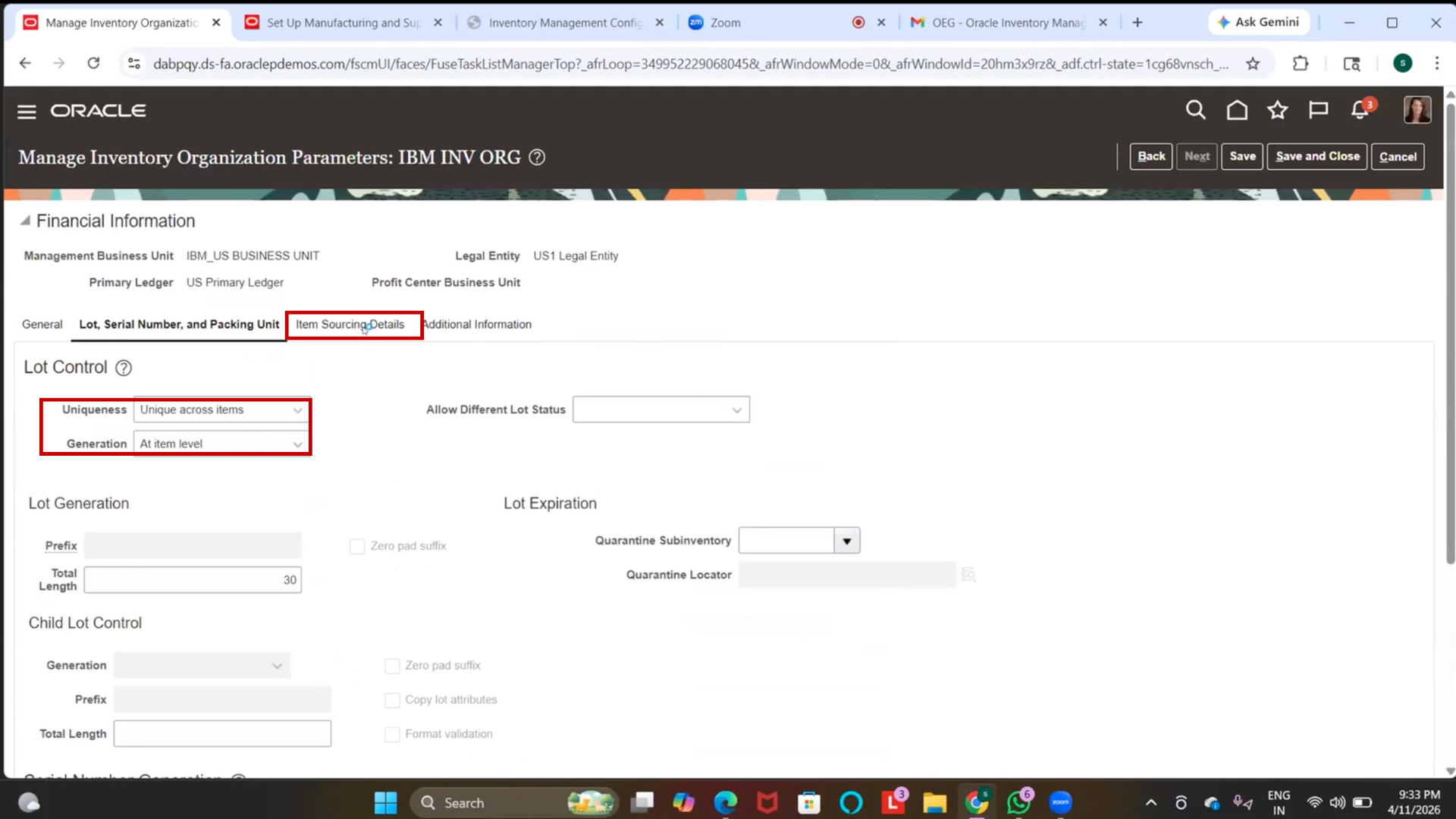Open Item Sourcing Details tab
1456x819 pixels.
[350, 325]
